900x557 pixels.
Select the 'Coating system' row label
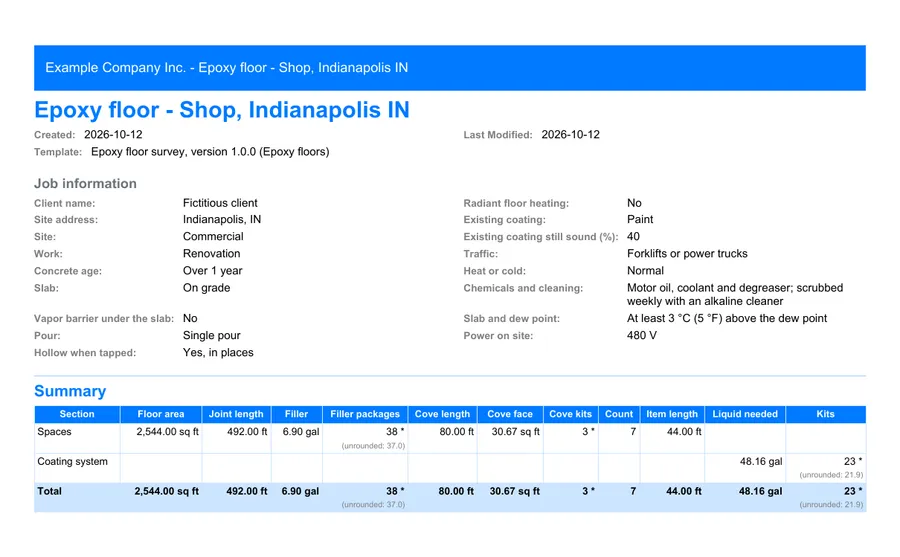(x=72, y=461)
